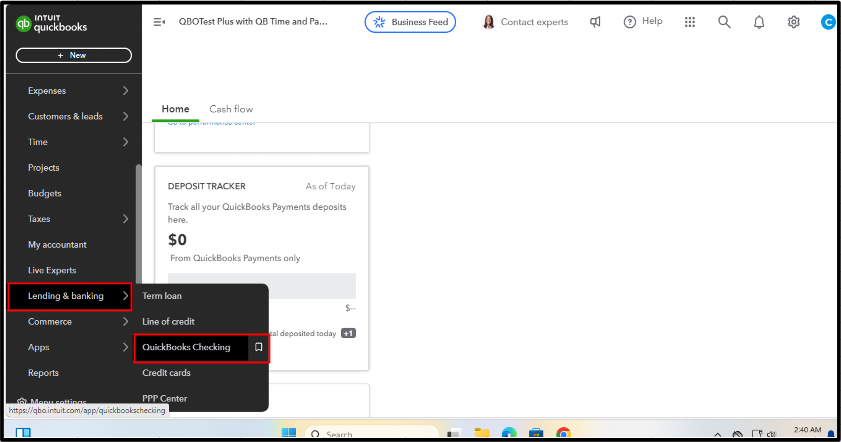
Task: Click the search magnifier icon
Action: 724,22
